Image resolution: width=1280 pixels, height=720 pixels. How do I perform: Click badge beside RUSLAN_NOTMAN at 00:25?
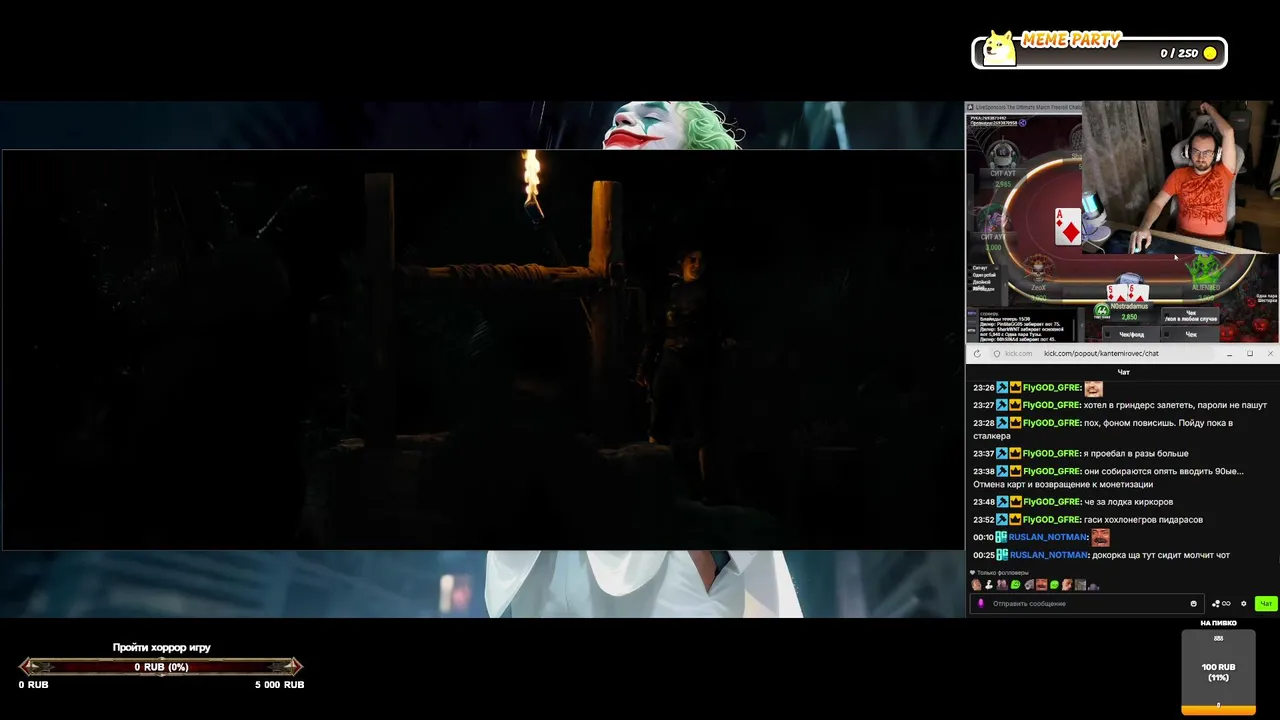click(1003, 555)
